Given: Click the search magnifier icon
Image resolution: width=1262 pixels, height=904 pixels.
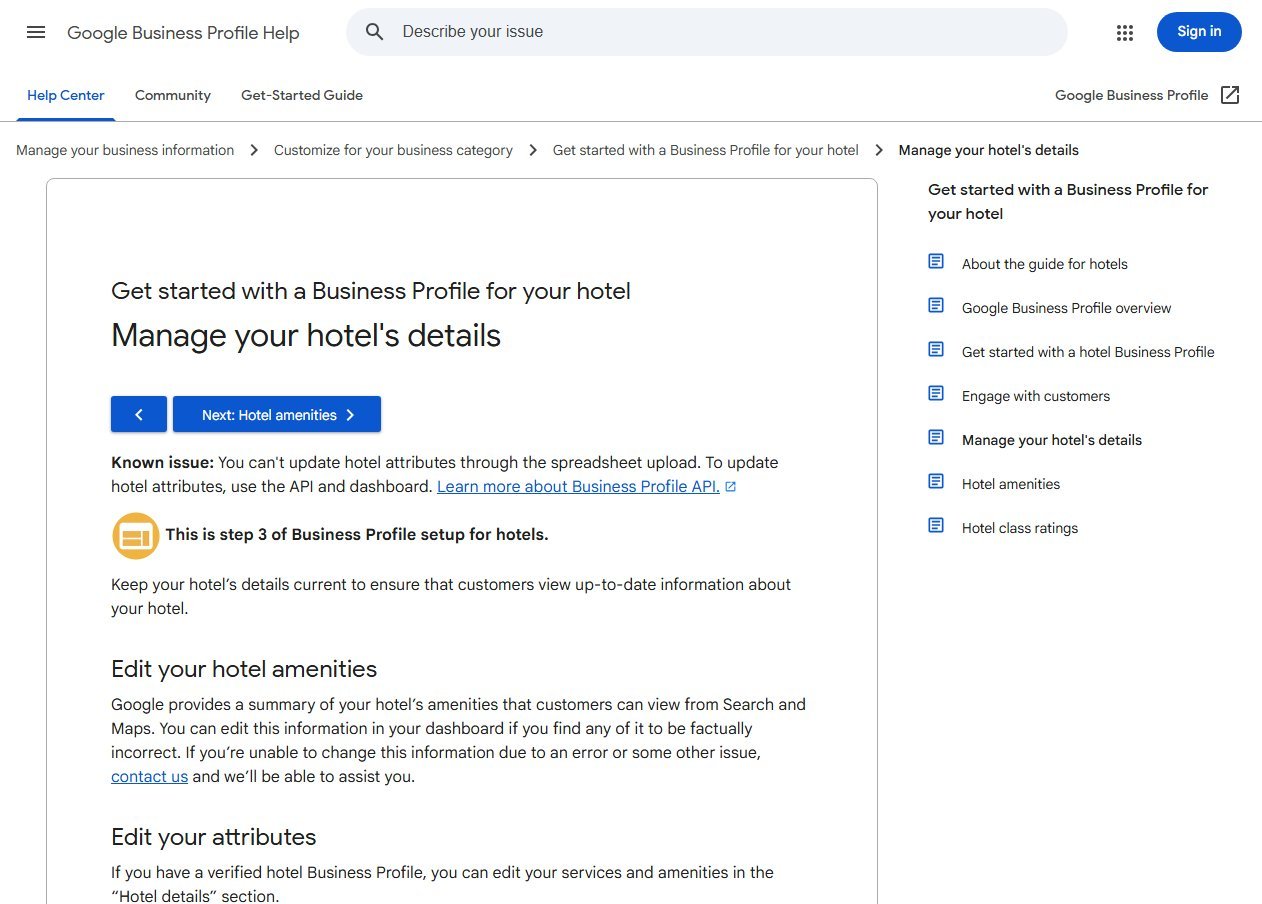Looking at the screenshot, I should [x=375, y=32].
